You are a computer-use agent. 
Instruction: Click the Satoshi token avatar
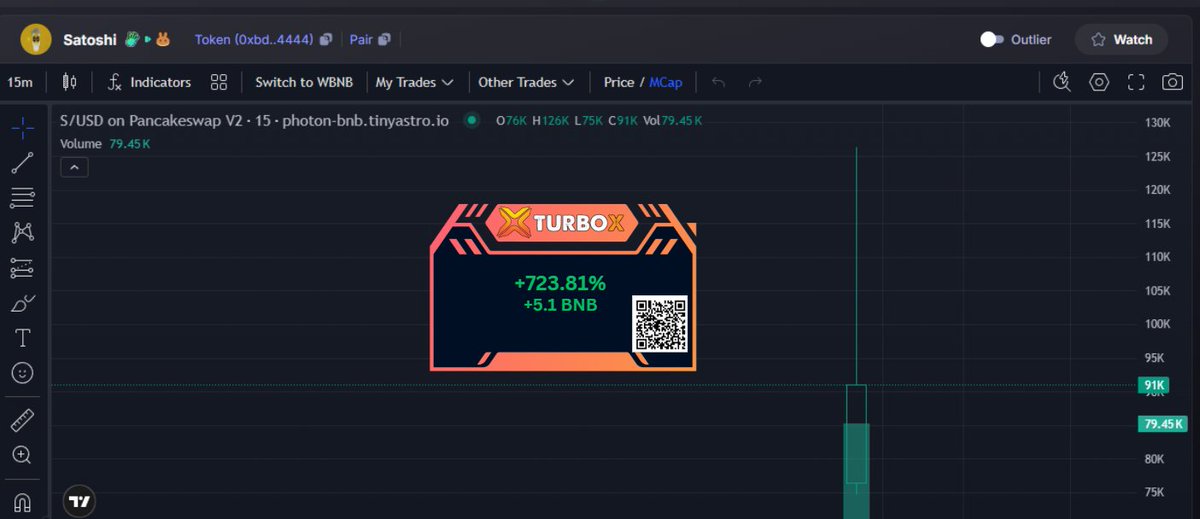pos(37,40)
